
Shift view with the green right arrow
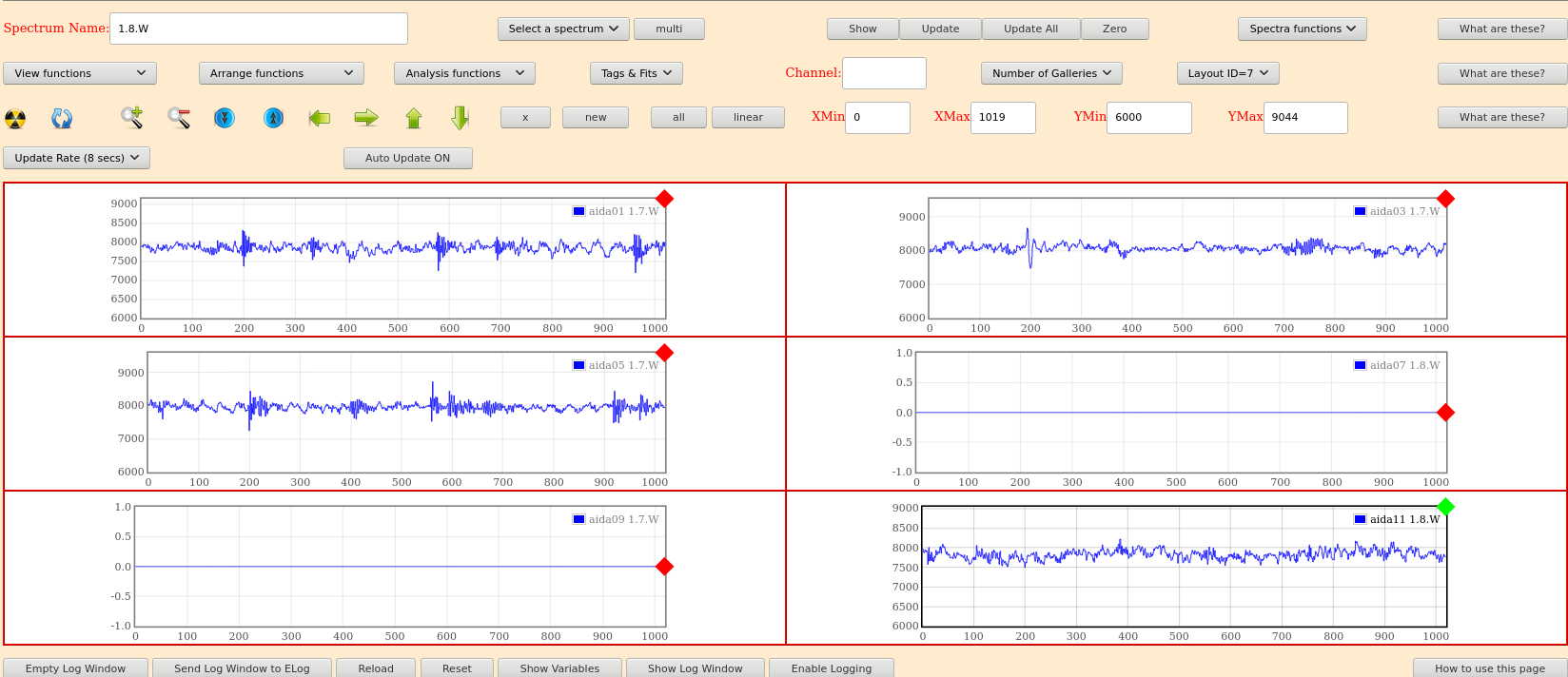[x=366, y=118]
